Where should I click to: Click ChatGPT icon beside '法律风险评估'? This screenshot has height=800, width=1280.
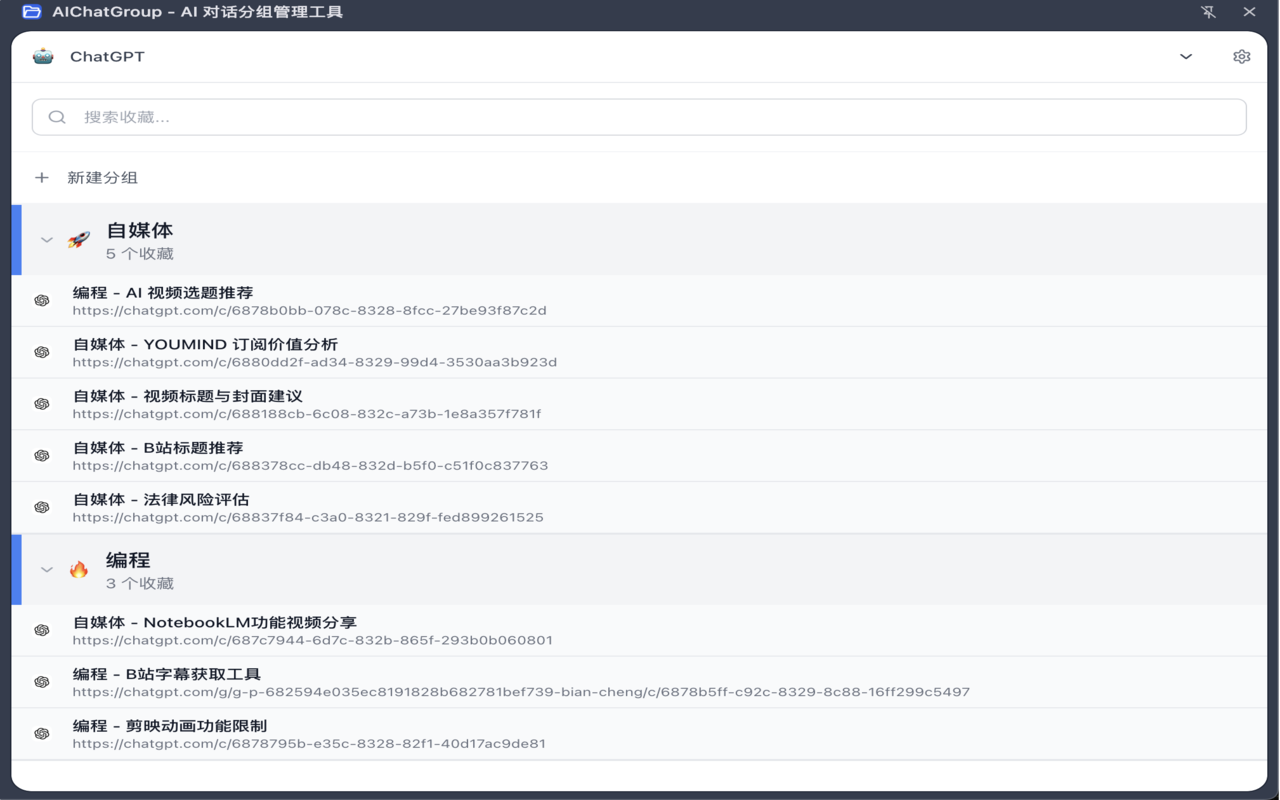point(42,508)
